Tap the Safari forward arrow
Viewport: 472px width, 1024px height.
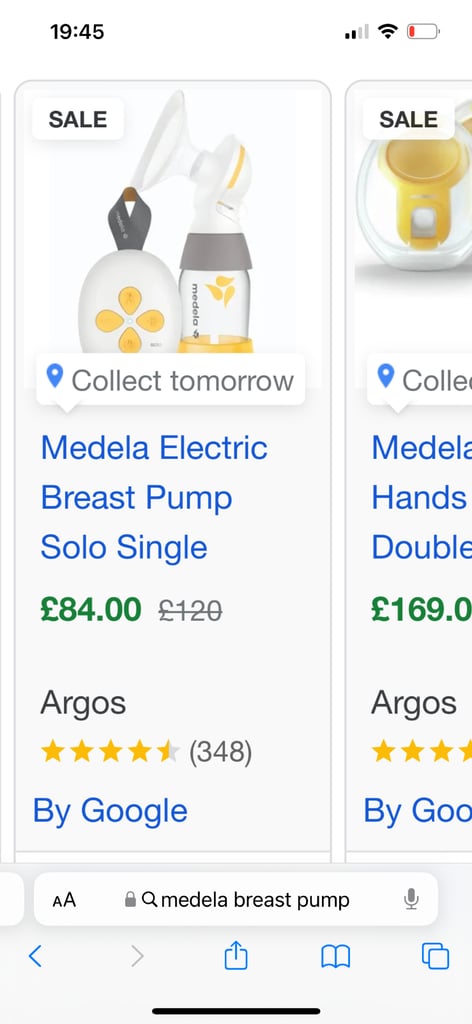137,956
